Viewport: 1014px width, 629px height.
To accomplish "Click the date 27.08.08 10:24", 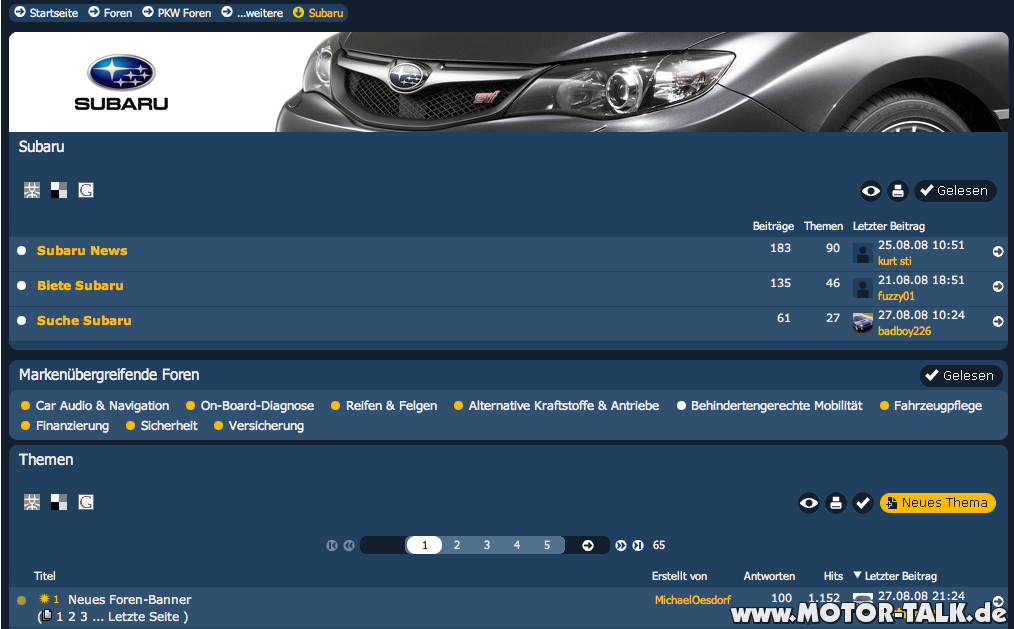I will click(x=921, y=315).
